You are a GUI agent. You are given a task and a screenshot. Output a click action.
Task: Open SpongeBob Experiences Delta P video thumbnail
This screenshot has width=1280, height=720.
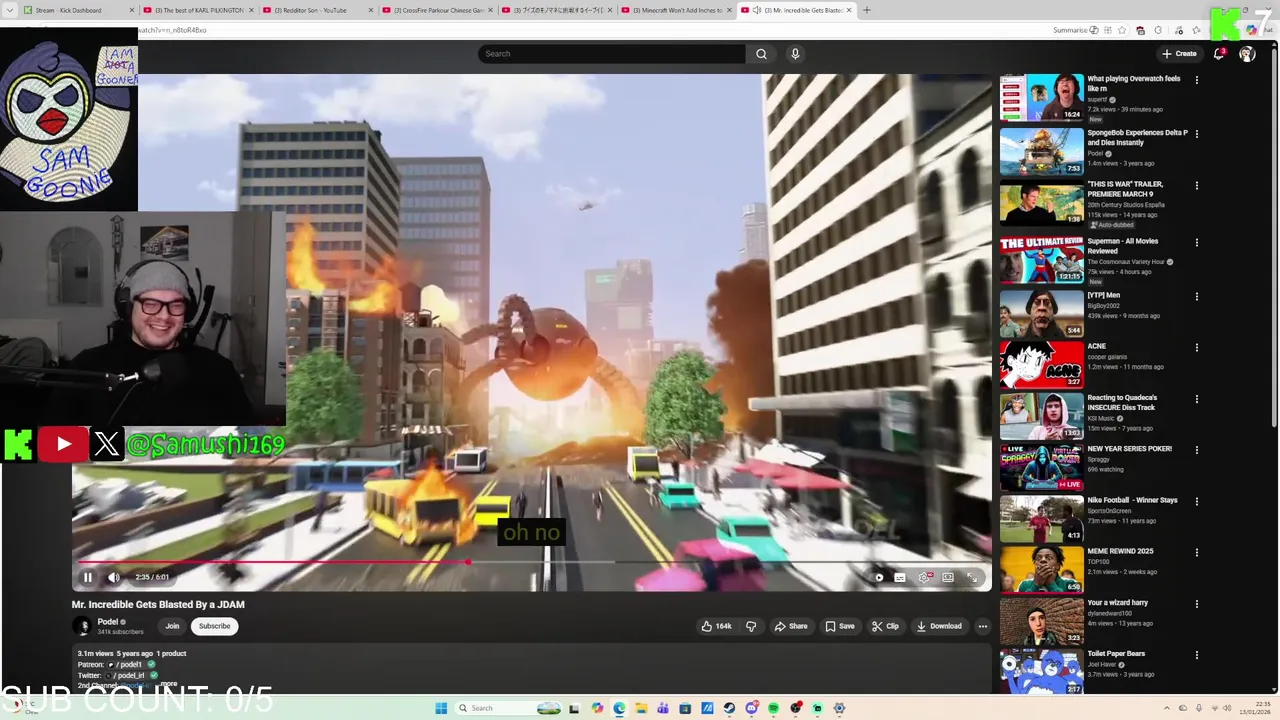pyautogui.click(x=1041, y=151)
